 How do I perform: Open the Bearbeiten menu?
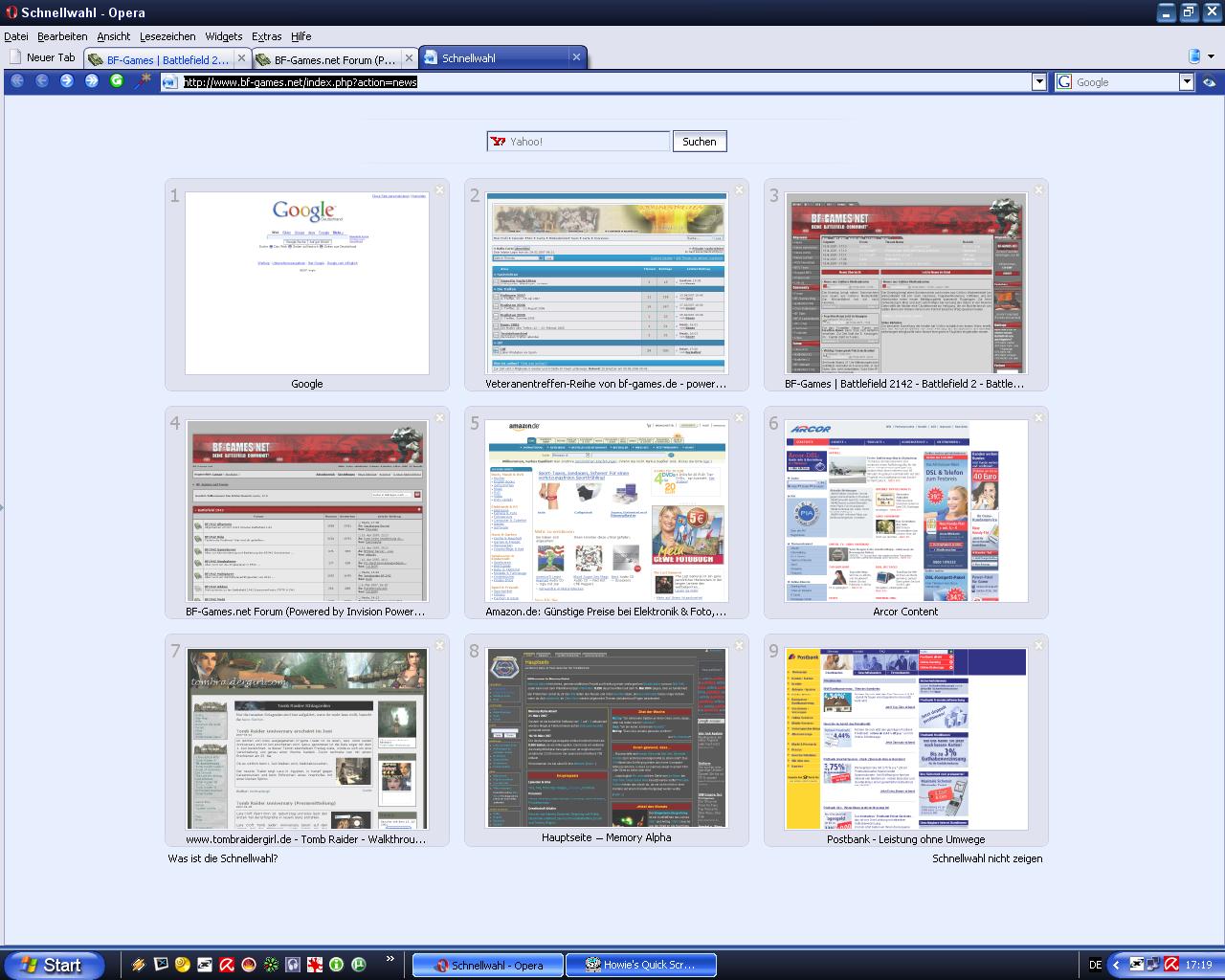[62, 36]
